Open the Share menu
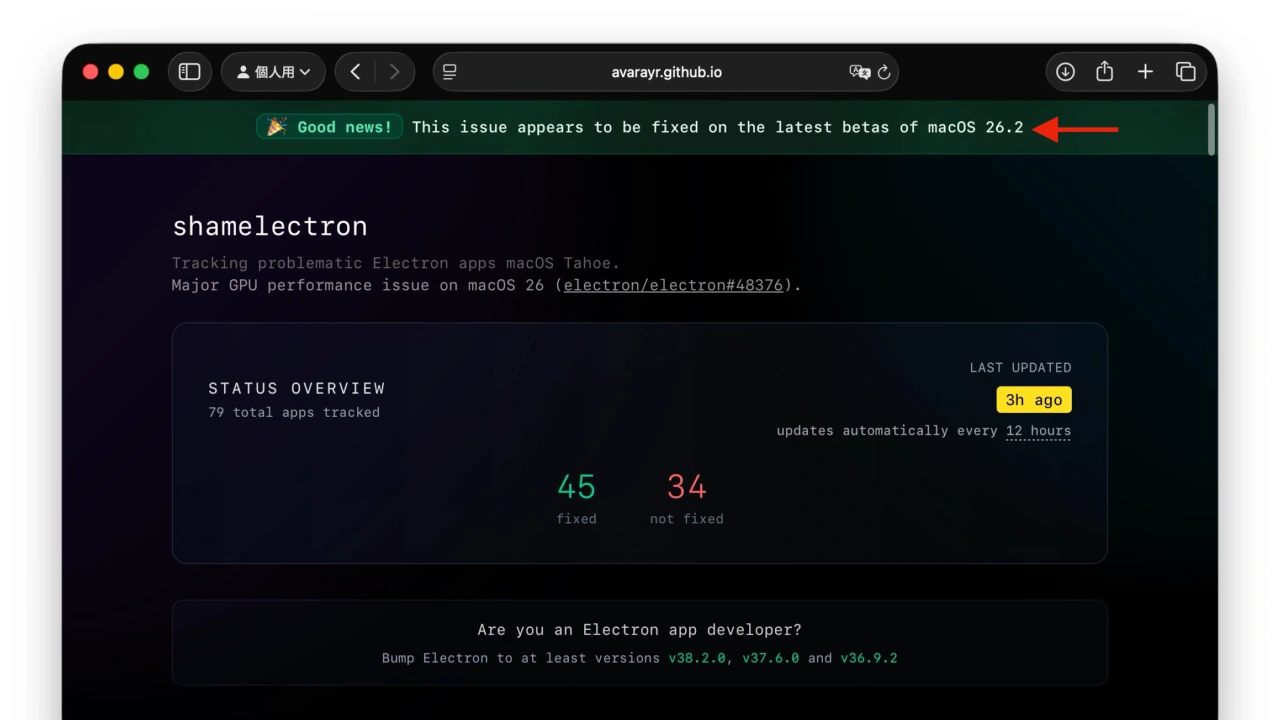The width and height of the screenshot is (1280, 720). 1104,72
